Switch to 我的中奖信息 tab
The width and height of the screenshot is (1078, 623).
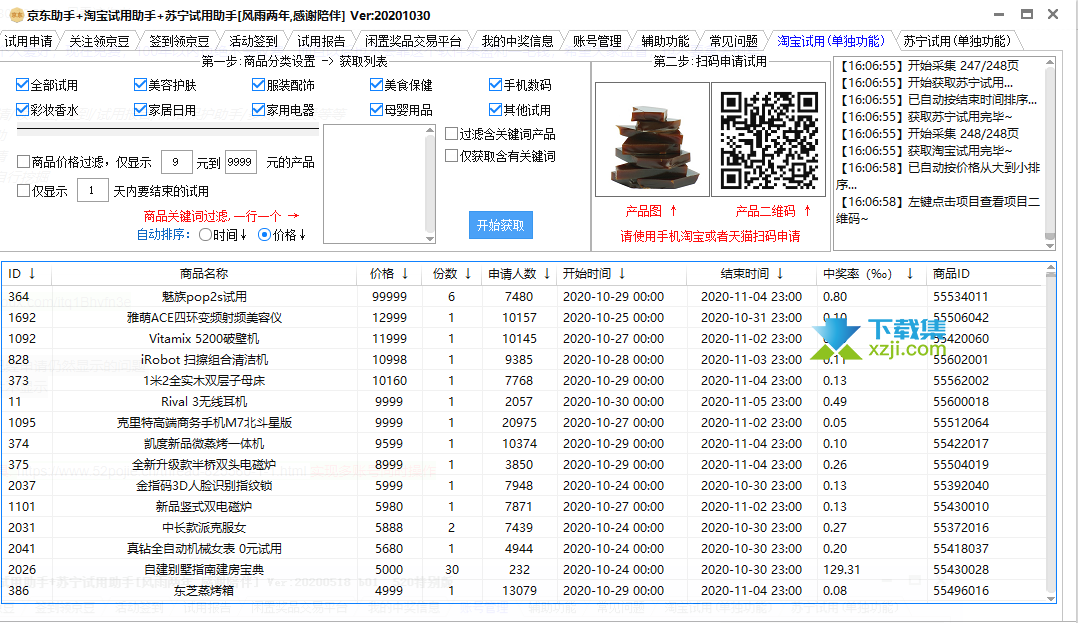[x=517, y=41]
